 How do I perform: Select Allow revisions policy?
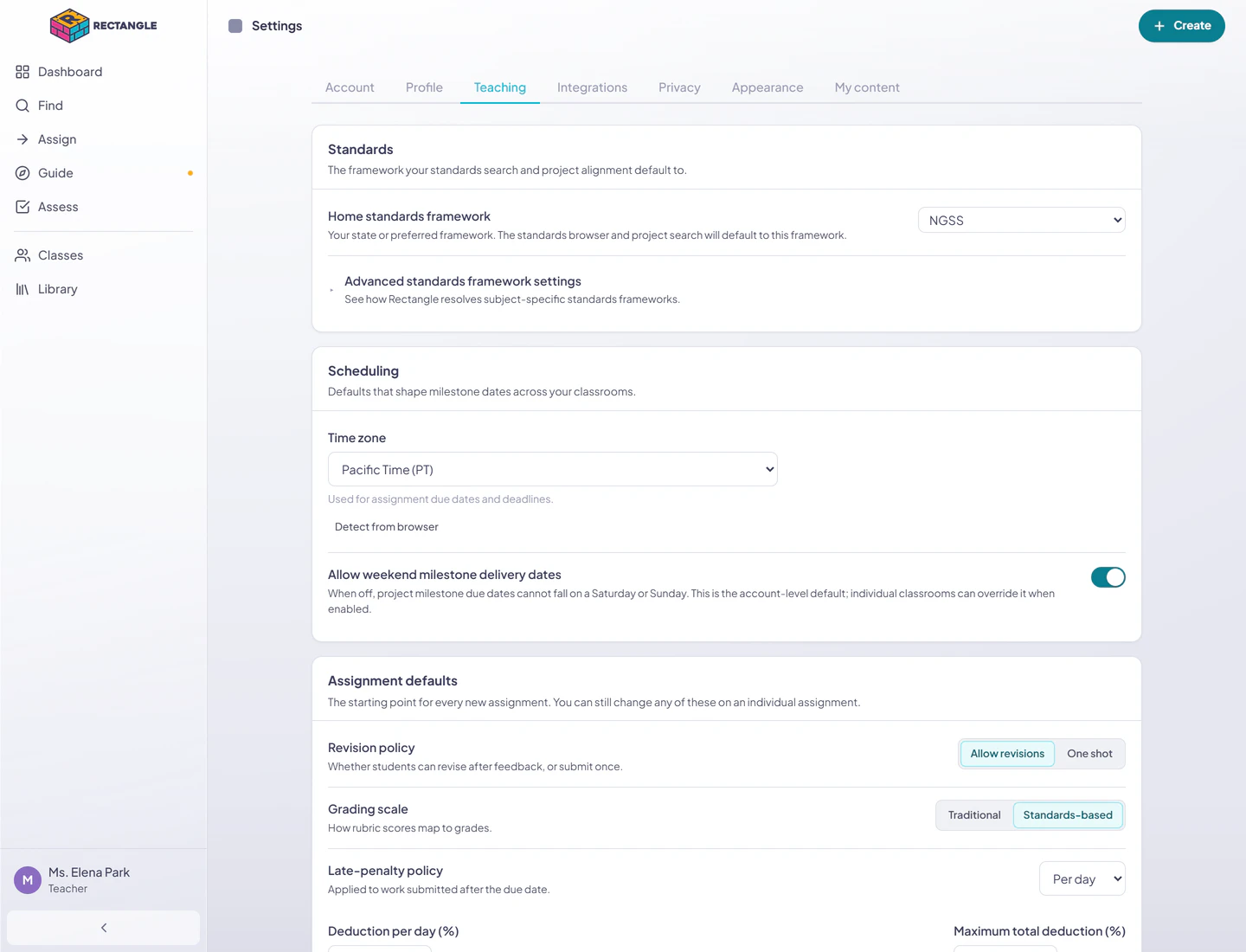tap(1007, 754)
